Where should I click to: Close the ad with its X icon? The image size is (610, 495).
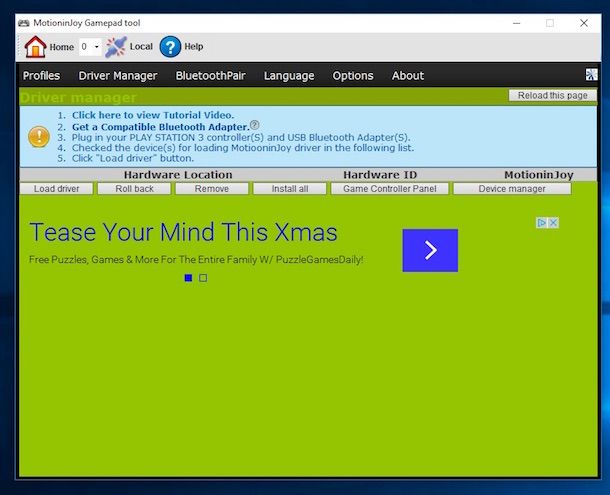tap(553, 223)
